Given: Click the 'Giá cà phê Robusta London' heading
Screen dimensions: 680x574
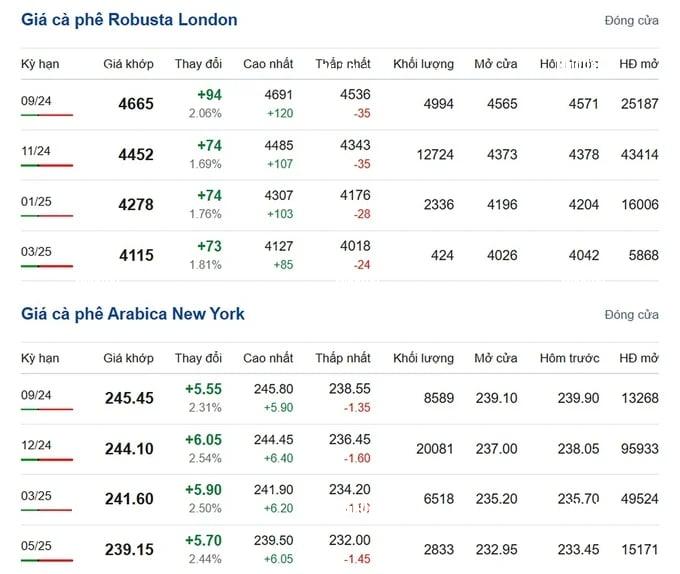Looking at the screenshot, I should pos(129,20).
